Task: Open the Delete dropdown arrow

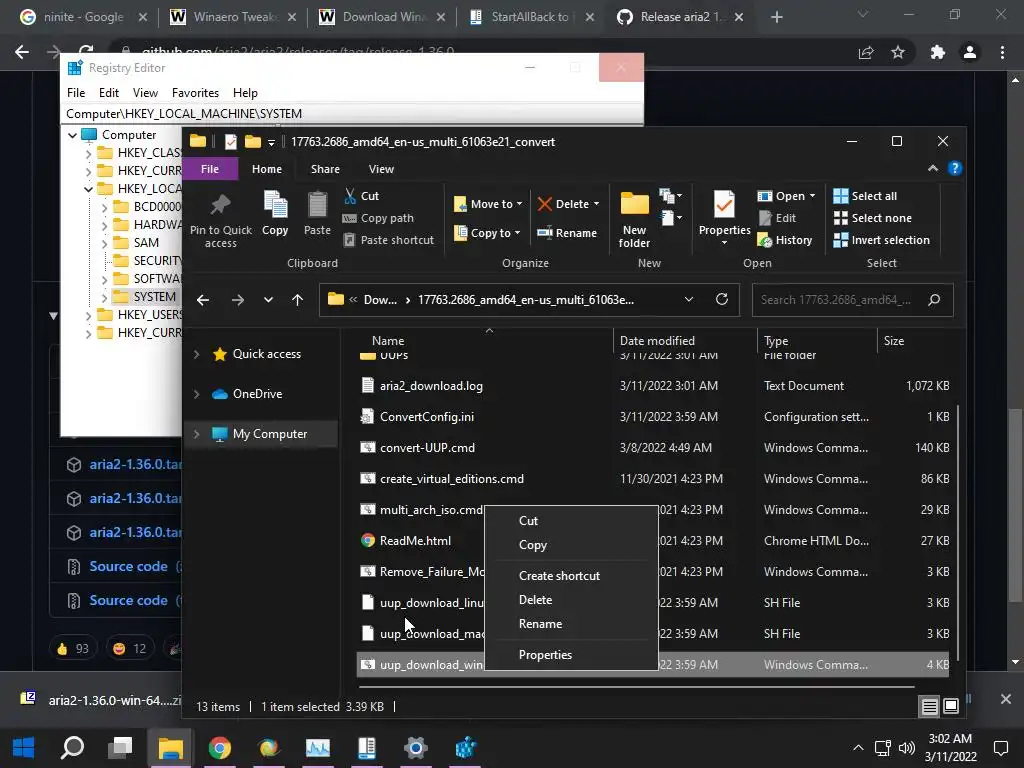Action: tap(596, 204)
